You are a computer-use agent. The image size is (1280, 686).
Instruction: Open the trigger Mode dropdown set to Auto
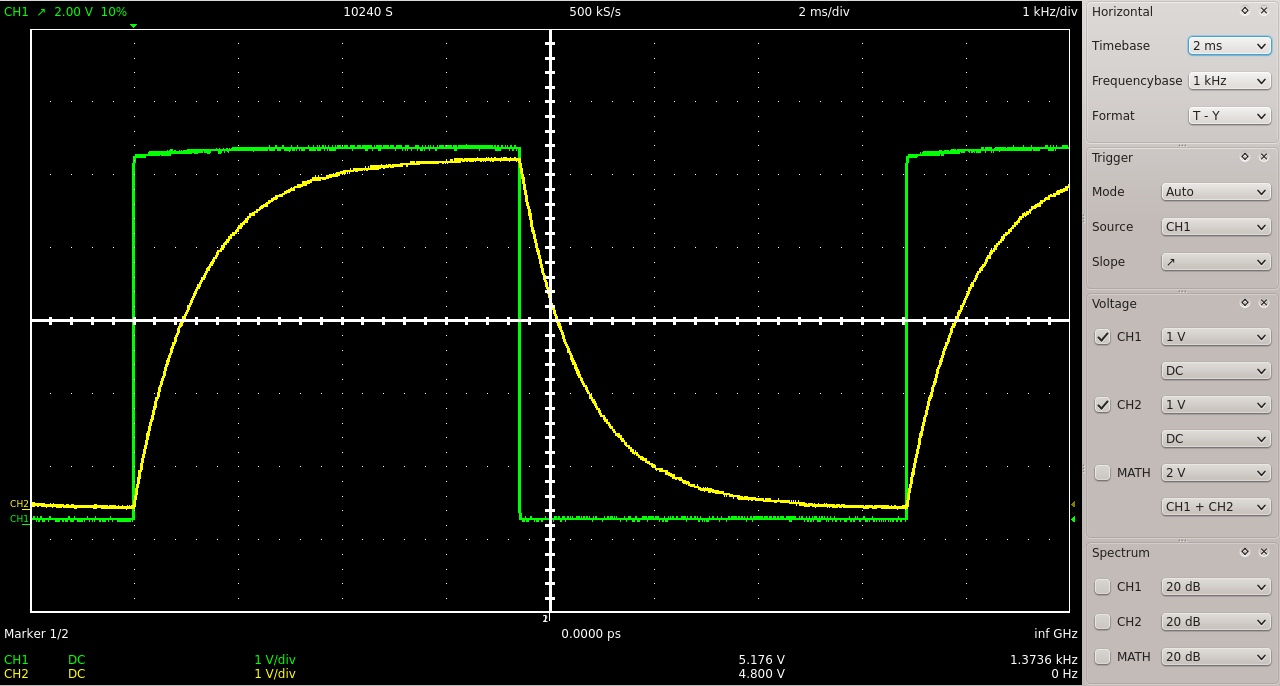pos(1215,192)
